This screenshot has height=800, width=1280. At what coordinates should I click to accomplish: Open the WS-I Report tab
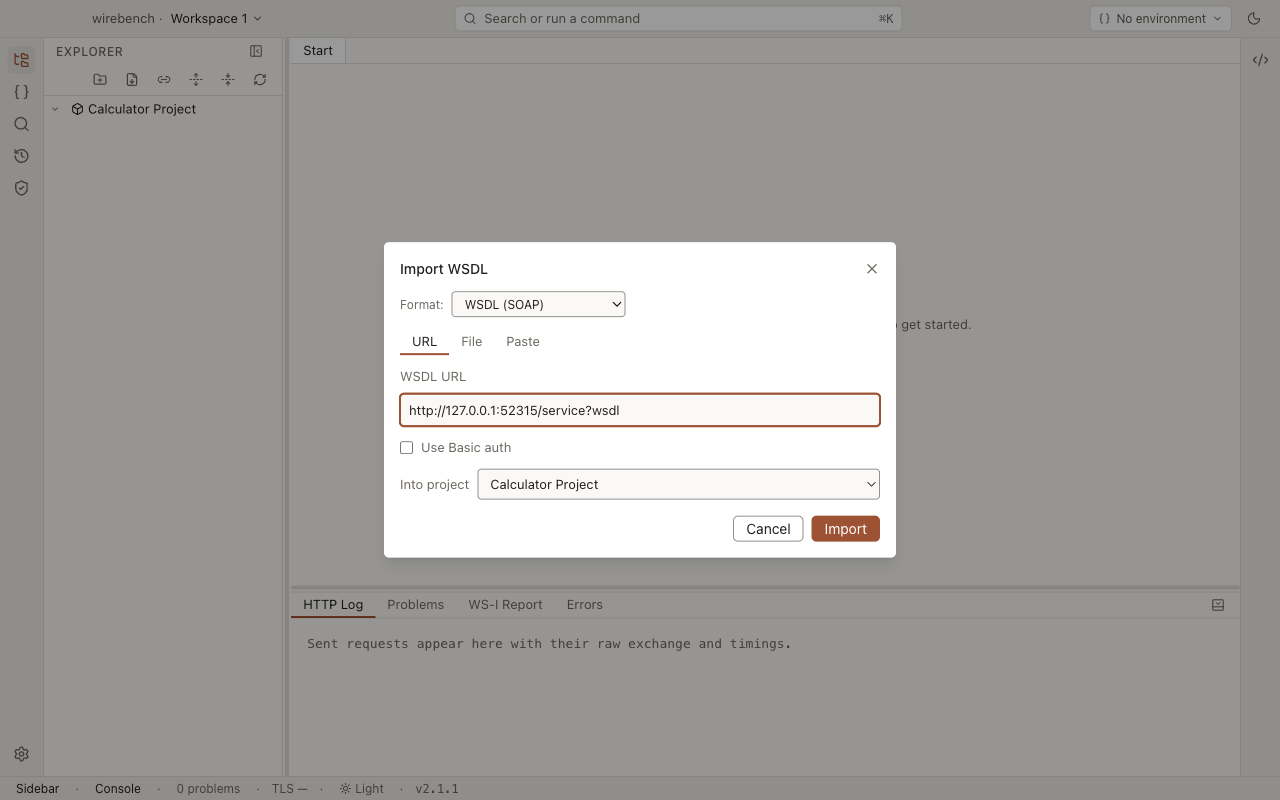point(506,605)
